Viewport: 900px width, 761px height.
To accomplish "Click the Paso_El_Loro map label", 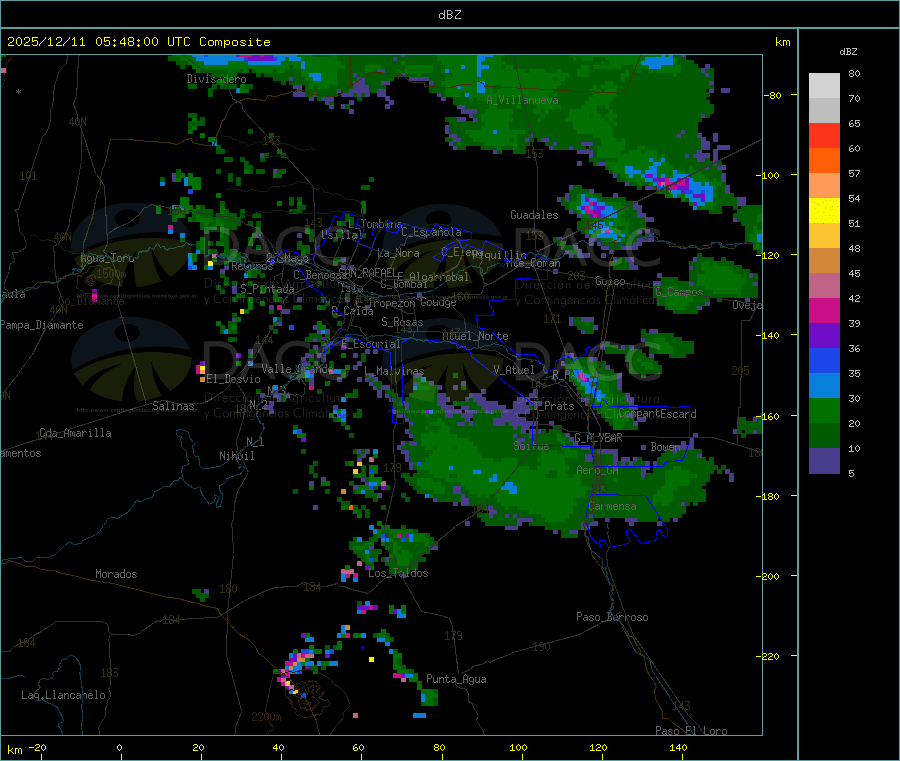I will pyautogui.click(x=692, y=731).
